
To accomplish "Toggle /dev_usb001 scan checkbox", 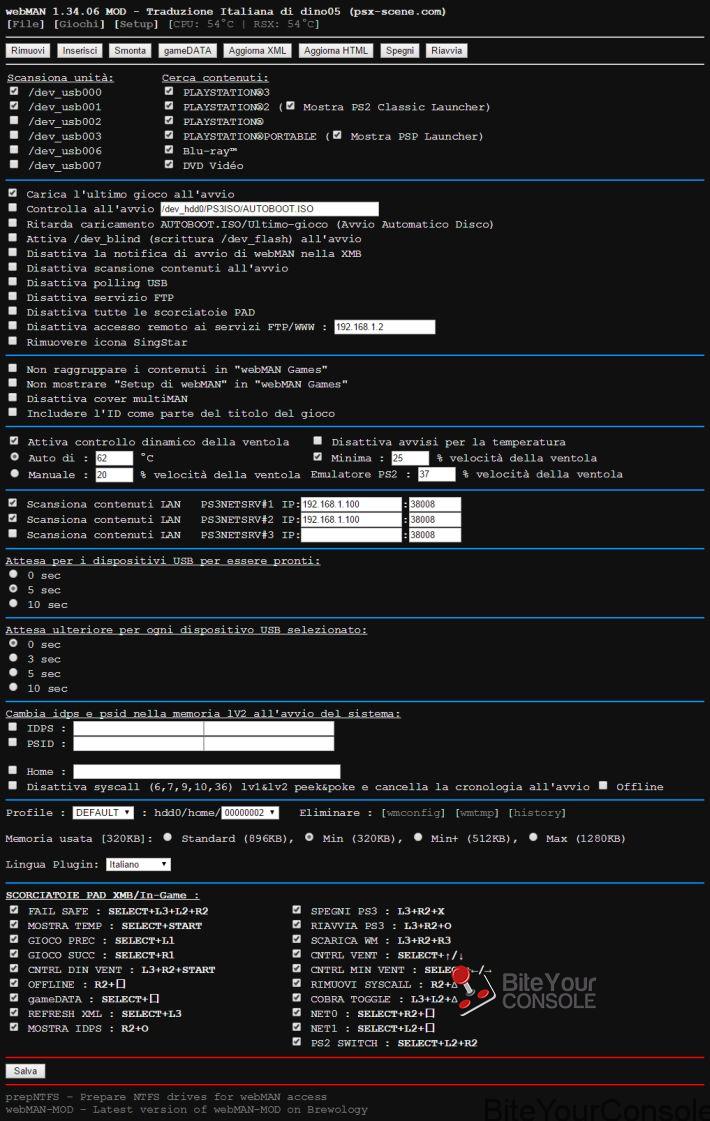I will tap(14, 105).
